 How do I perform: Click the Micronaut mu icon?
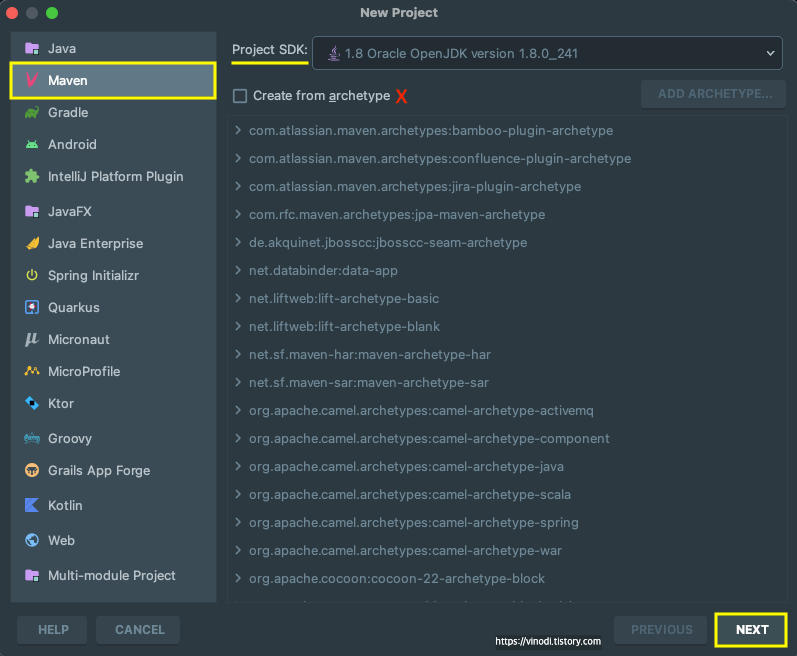pos(32,339)
